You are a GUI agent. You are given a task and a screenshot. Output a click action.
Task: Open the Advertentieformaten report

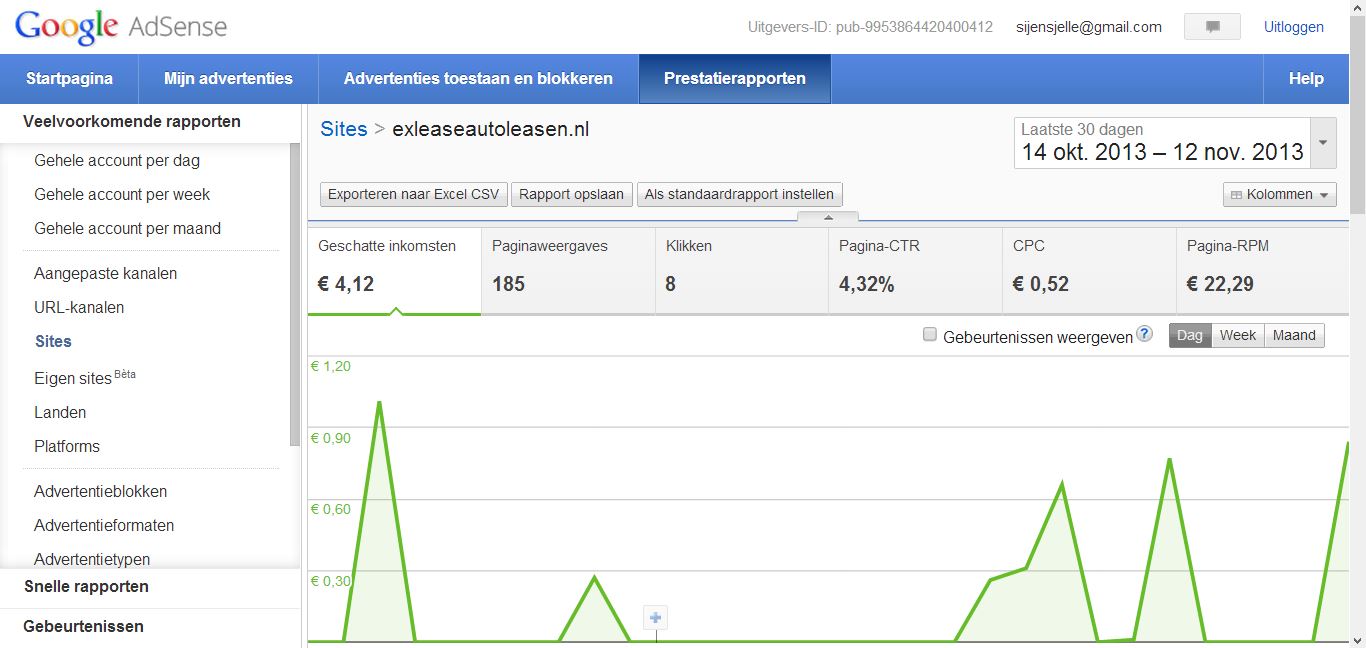(x=104, y=525)
